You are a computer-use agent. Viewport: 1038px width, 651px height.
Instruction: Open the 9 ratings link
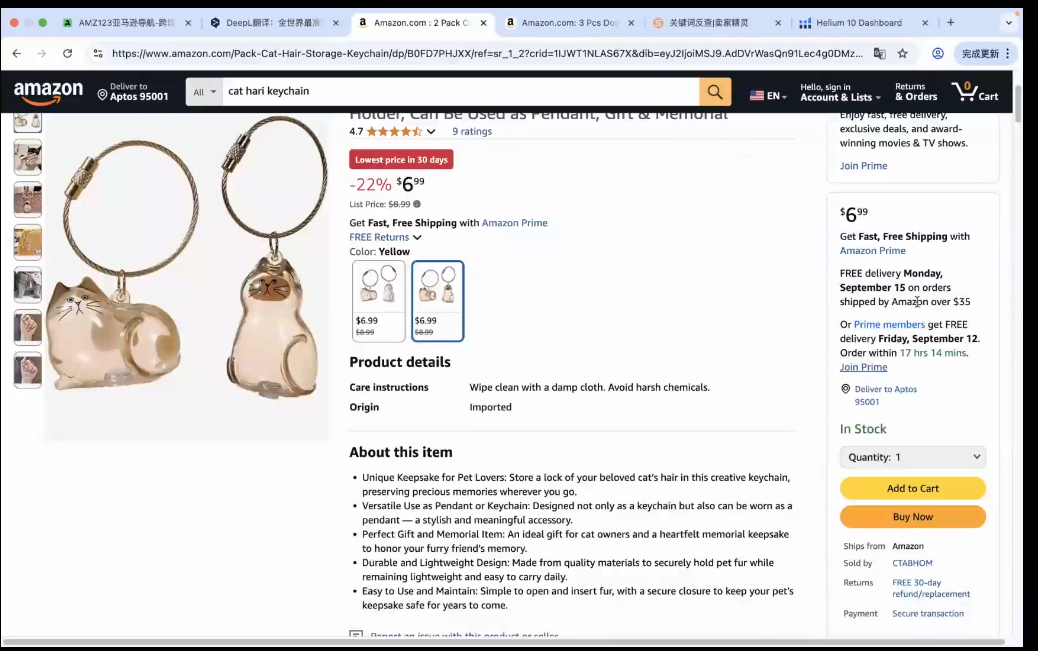click(x=472, y=131)
